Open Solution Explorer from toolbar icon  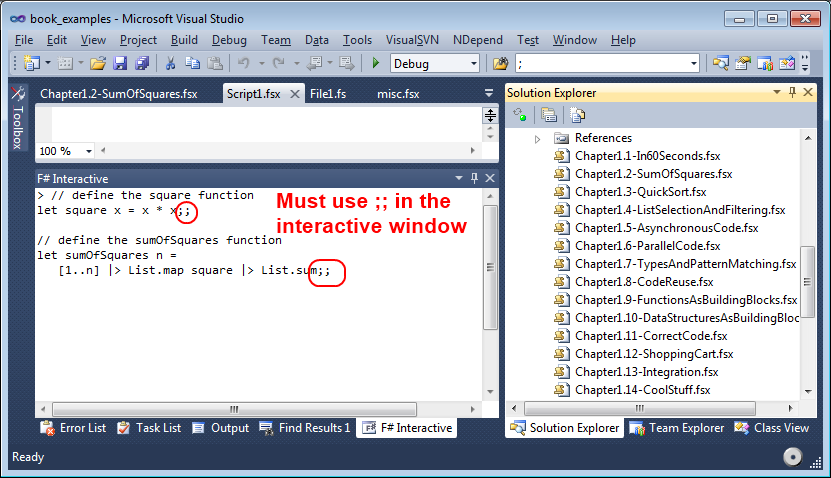(x=720, y=64)
